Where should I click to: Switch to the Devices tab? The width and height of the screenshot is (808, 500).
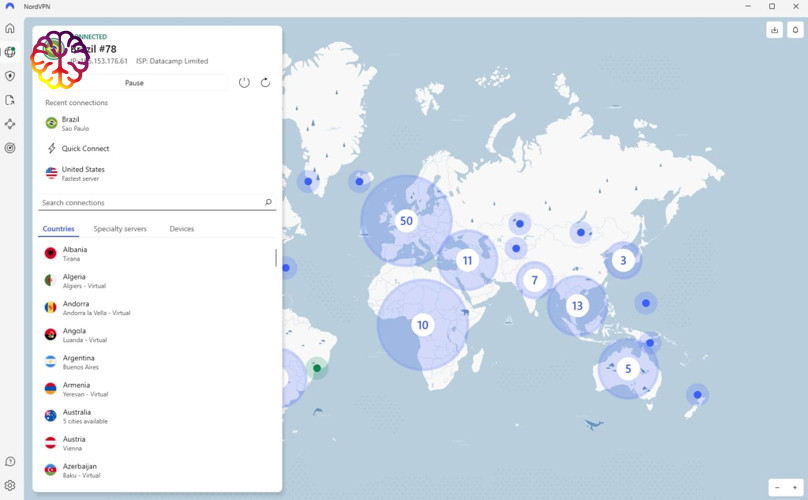coord(182,229)
